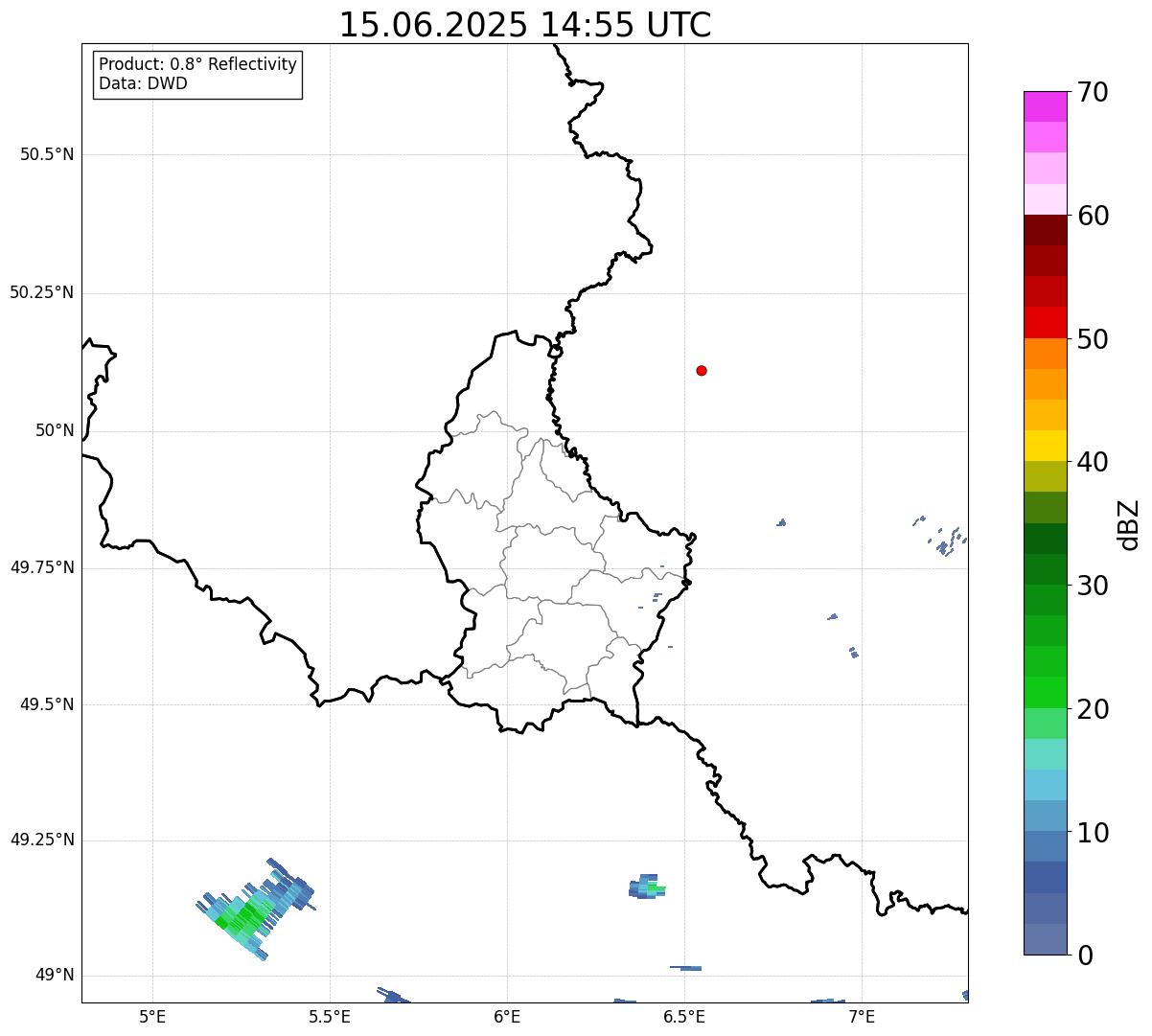Pick the turquoise colorbar segment below 20
The width and height of the screenshot is (1152, 1036).
pos(1045,754)
